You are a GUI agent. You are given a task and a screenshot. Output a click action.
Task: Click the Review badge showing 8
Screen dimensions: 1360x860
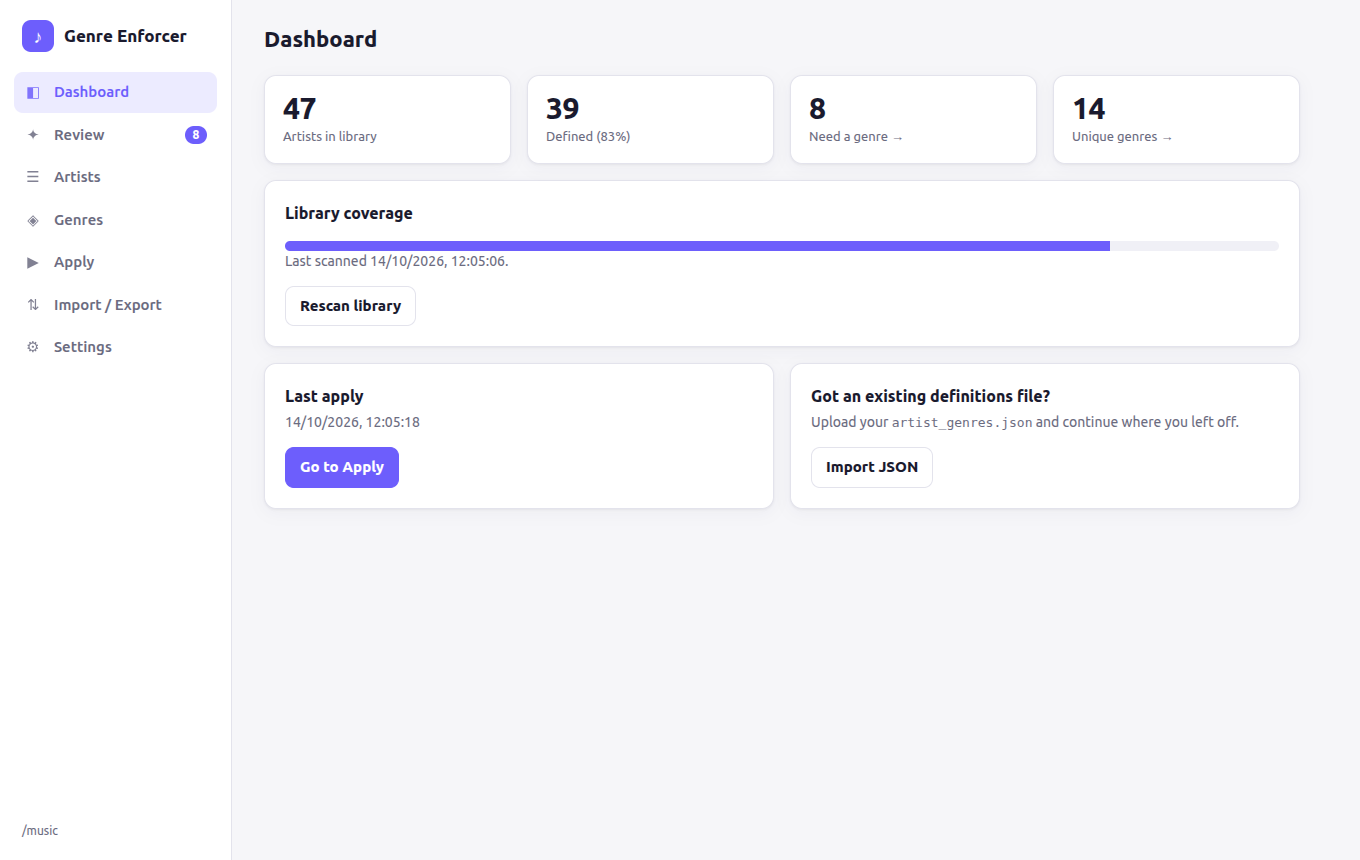point(196,135)
